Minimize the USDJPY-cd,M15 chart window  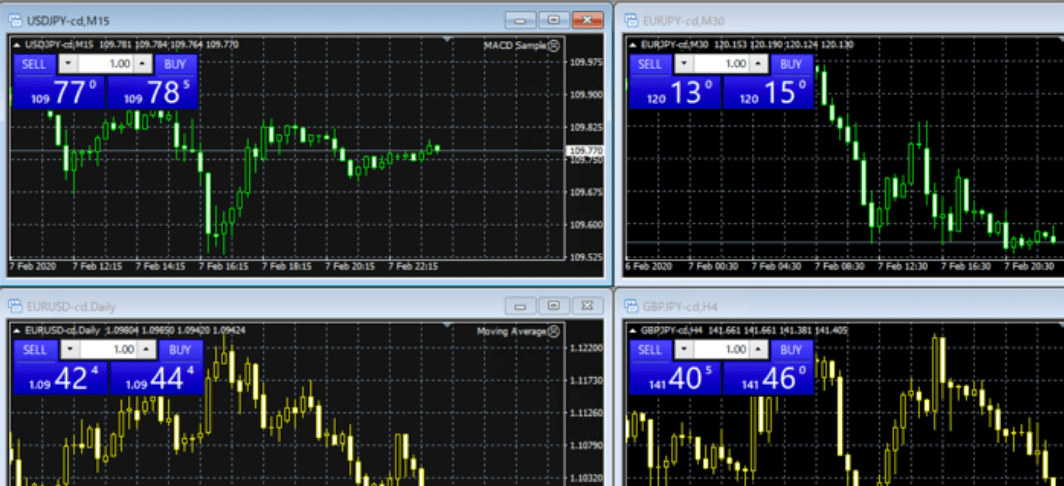520,19
